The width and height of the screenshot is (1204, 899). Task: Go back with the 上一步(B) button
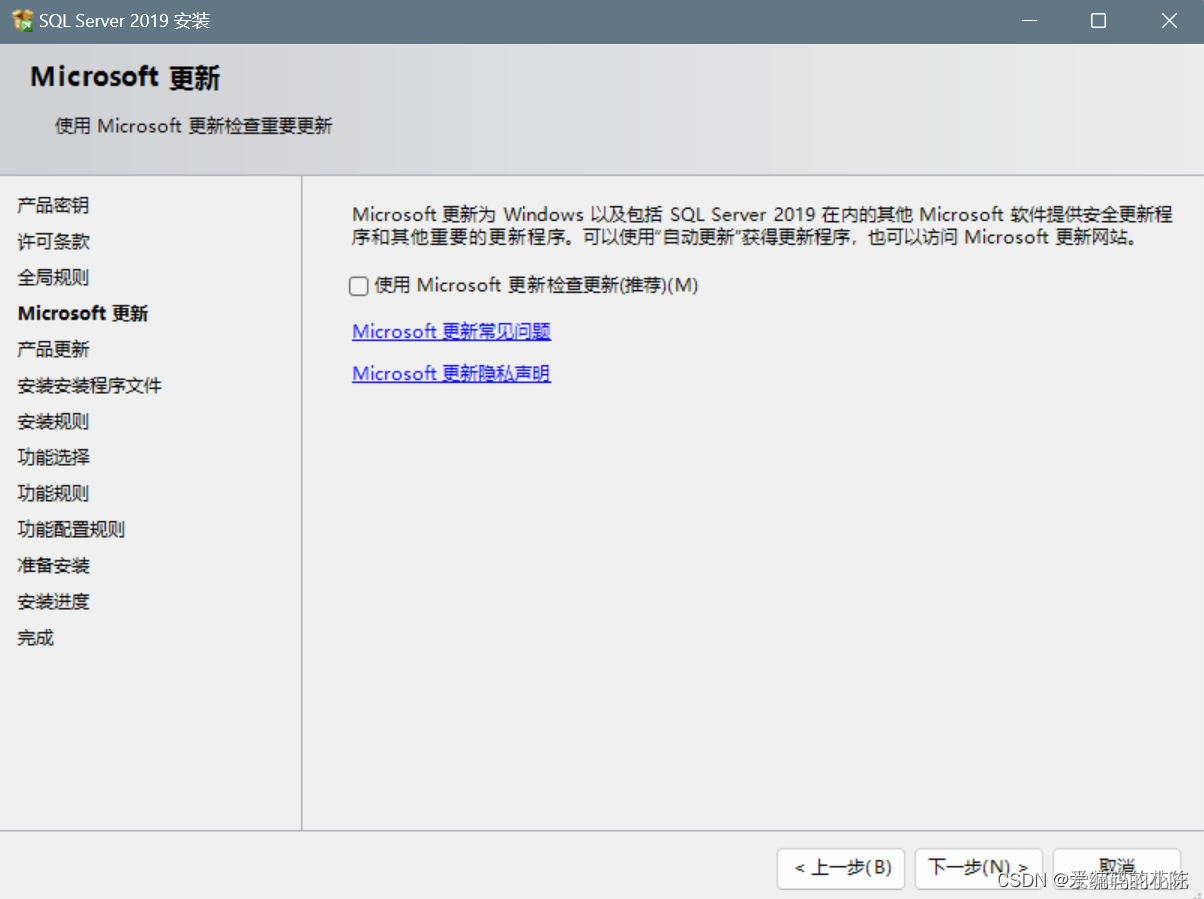click(841, 868)
